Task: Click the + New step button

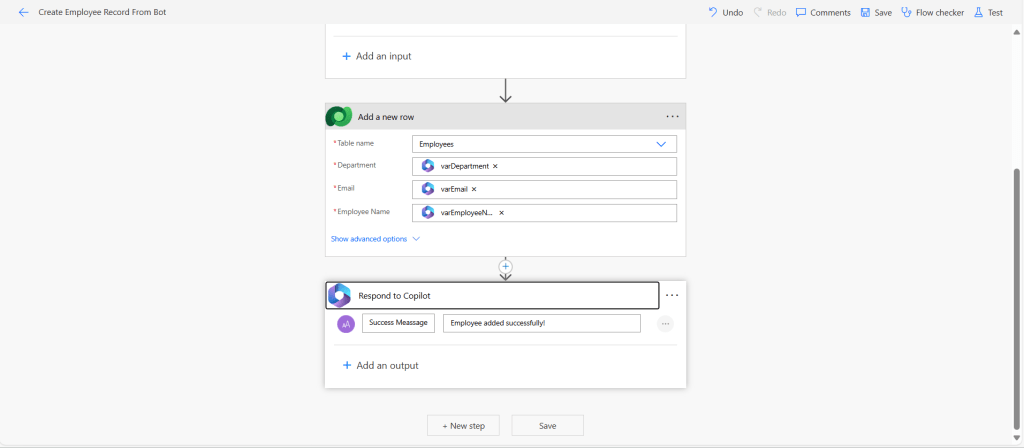Action: 463,426
